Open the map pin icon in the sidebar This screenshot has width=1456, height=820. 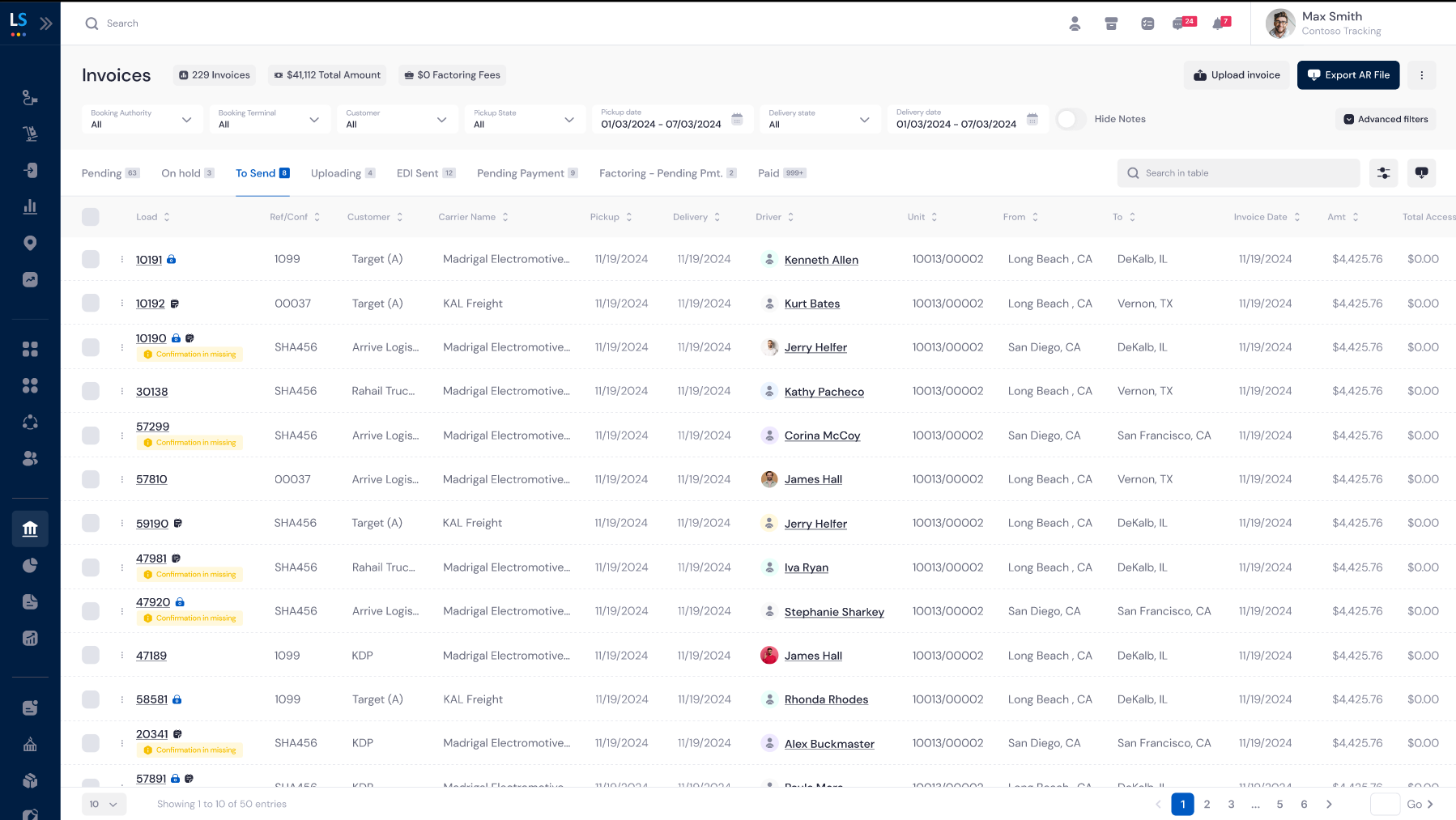(30, 243)
